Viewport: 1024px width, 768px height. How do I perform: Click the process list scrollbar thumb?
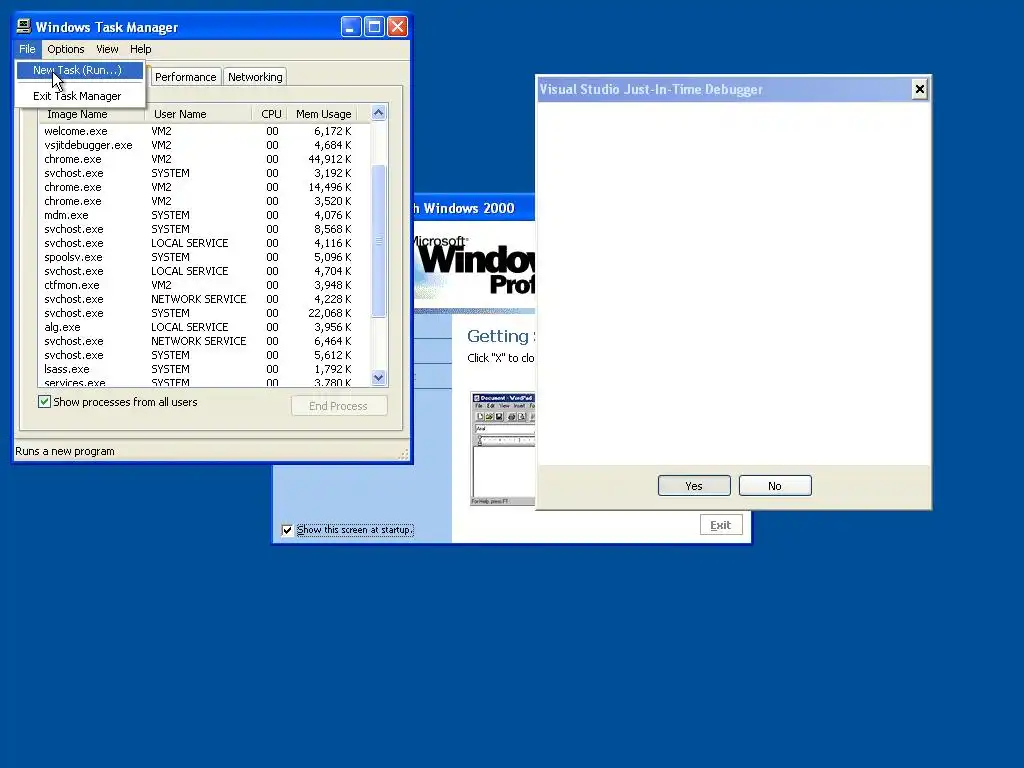click(379, 241)
